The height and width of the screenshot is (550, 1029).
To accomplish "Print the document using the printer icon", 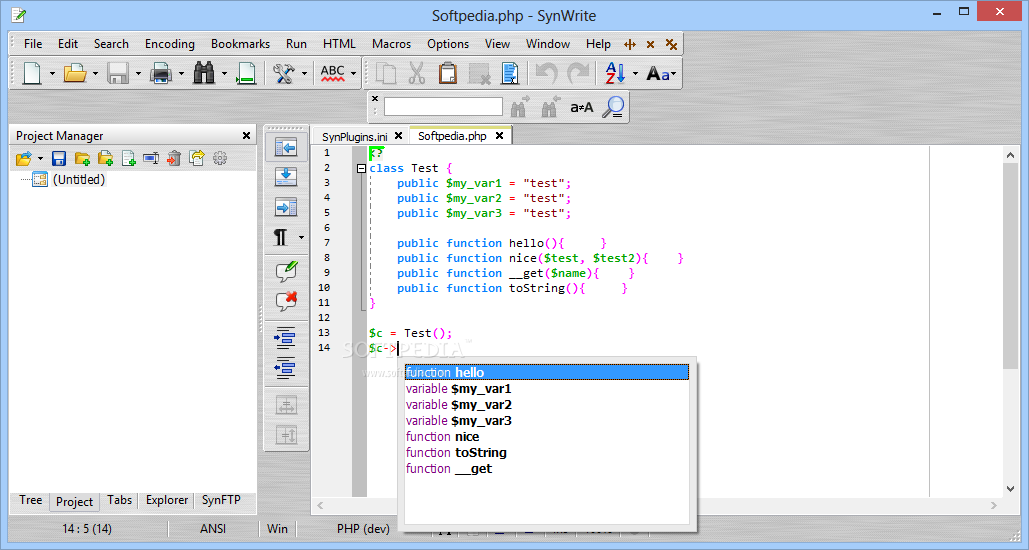I will pyautogui.click(x=161, y=73).
